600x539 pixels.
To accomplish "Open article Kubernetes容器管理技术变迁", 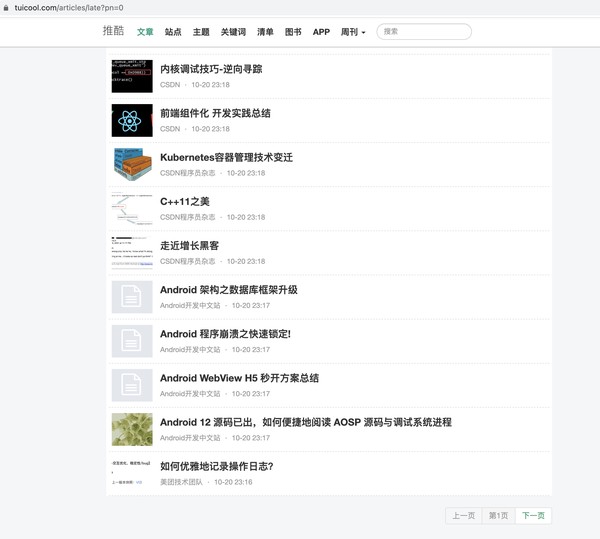I will 227,157.
